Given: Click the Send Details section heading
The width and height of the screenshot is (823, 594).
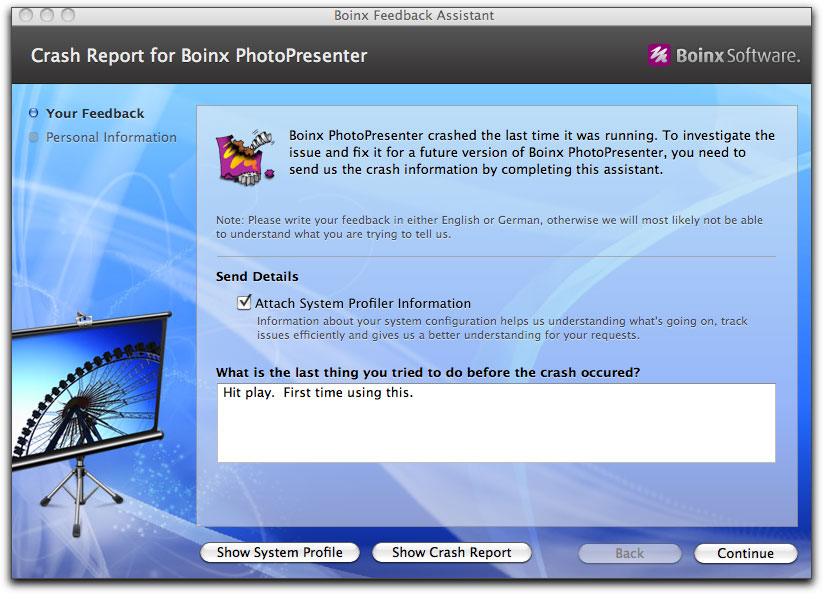Looking at the screenshot, I should (x=257, y=276).
